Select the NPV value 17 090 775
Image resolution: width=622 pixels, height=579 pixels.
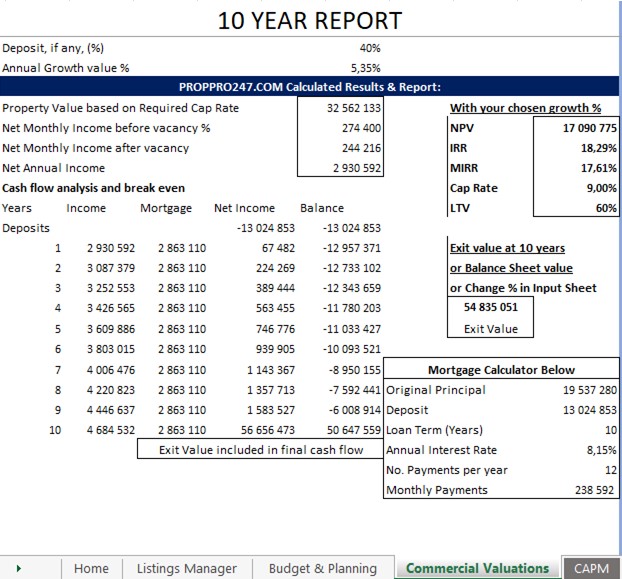pyautogui.click(x=590, y=128)
